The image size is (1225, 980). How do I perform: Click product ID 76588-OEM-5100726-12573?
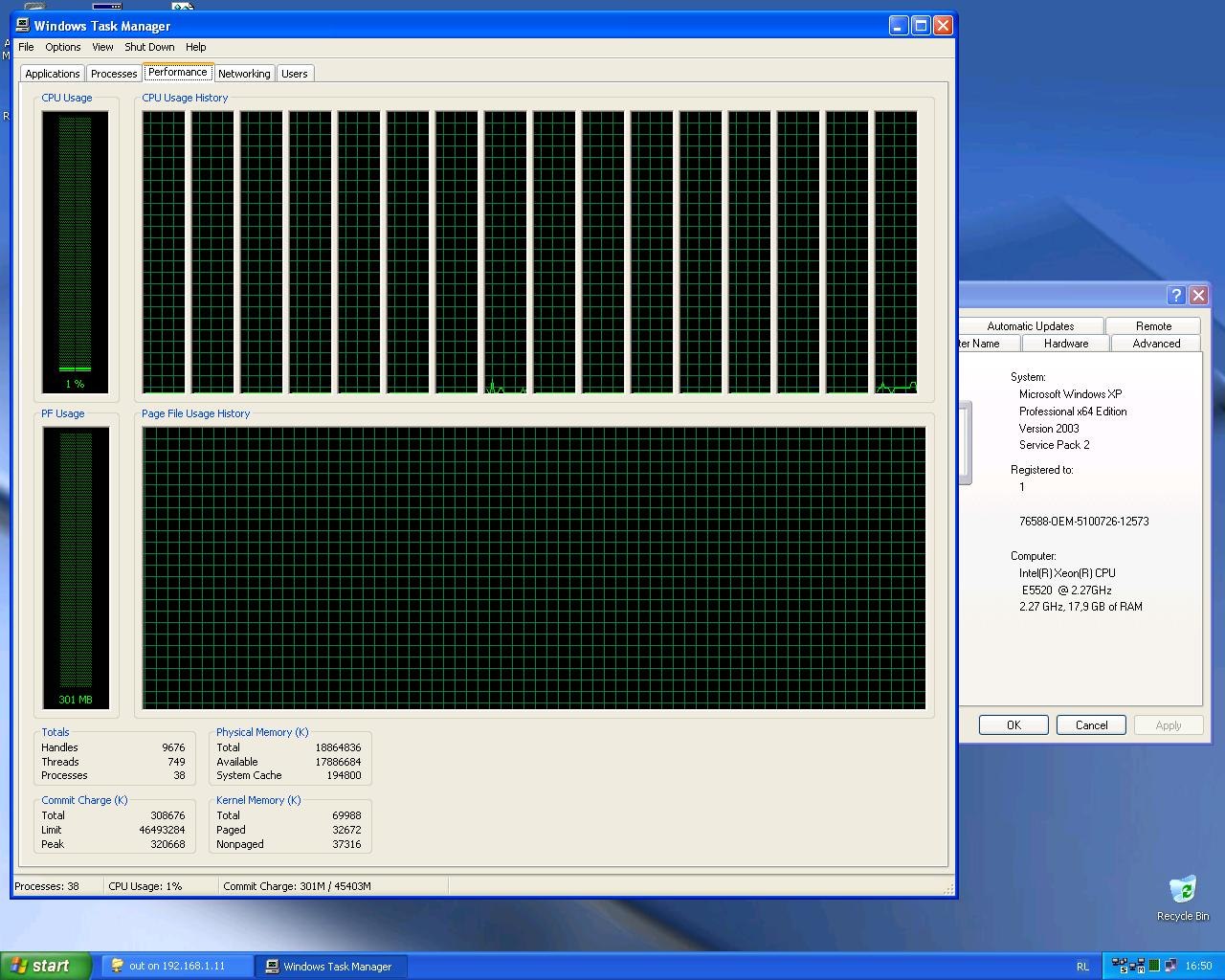click(1084, 522)
